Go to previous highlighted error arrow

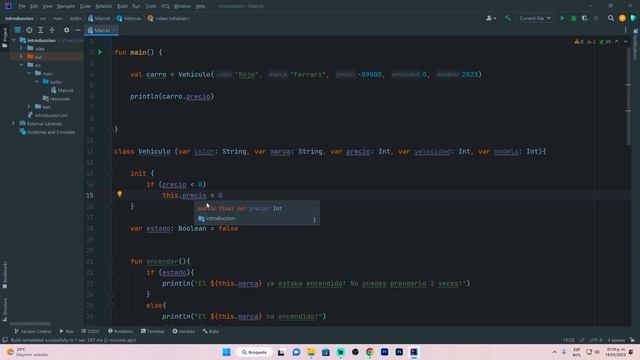617,42
